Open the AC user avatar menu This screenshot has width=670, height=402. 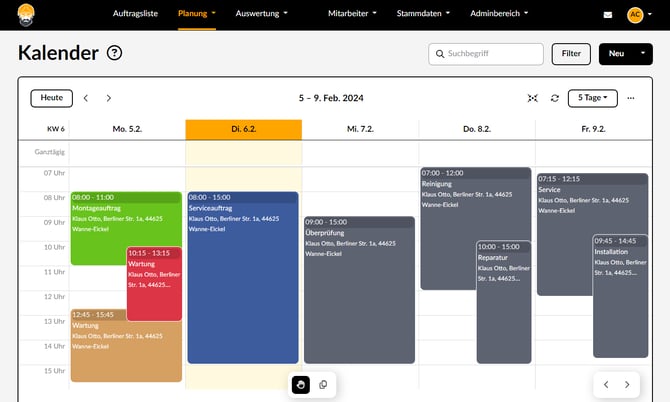(638, 15)
